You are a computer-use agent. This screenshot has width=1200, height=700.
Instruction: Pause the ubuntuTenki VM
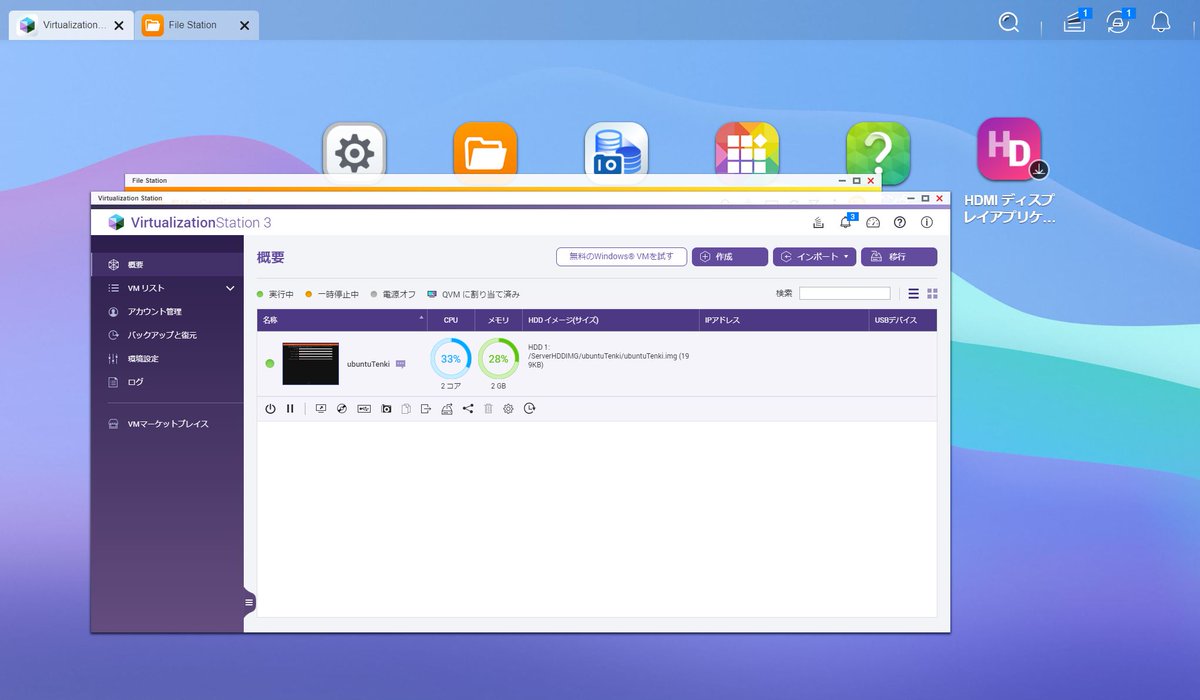pyautogui.click(x=290, y=408)
